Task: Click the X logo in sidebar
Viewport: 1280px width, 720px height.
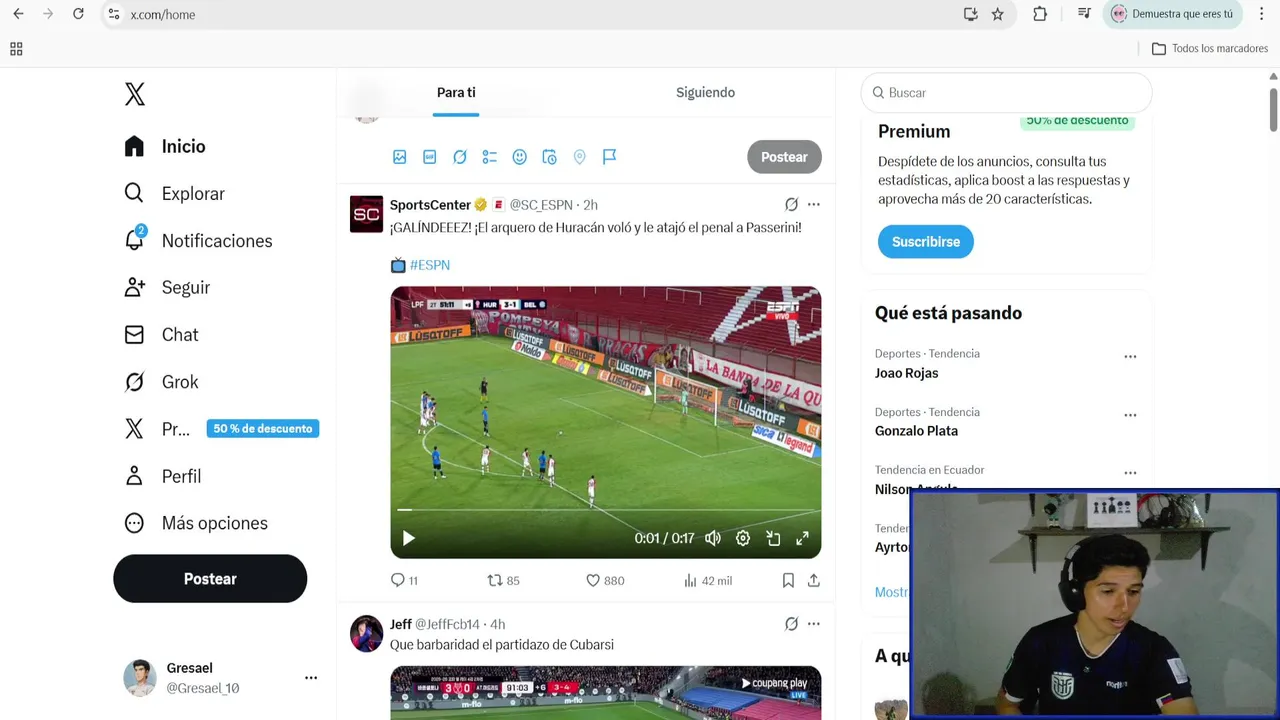Action: [135, 94]
